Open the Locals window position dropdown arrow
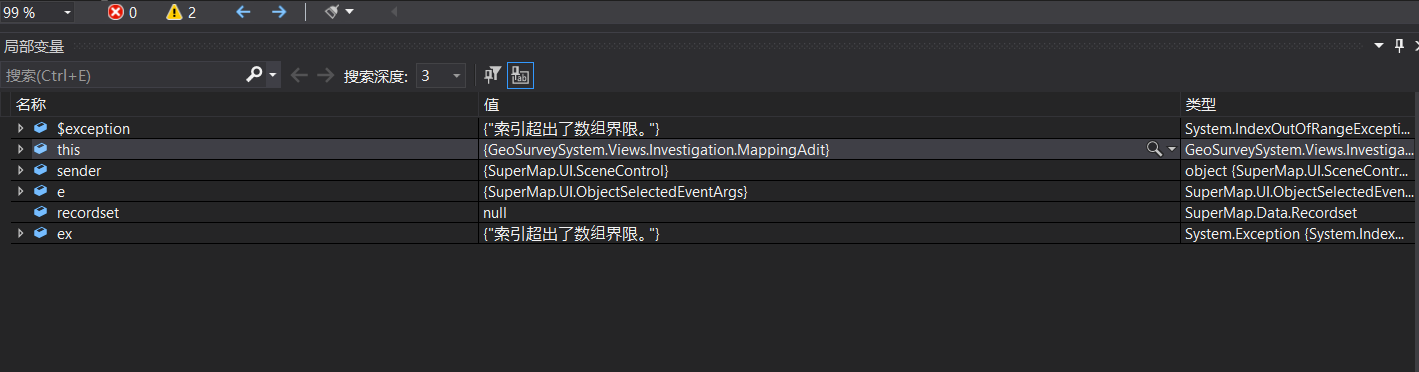Screen dimensions: 1419x372 click(x=1379, y=46)
